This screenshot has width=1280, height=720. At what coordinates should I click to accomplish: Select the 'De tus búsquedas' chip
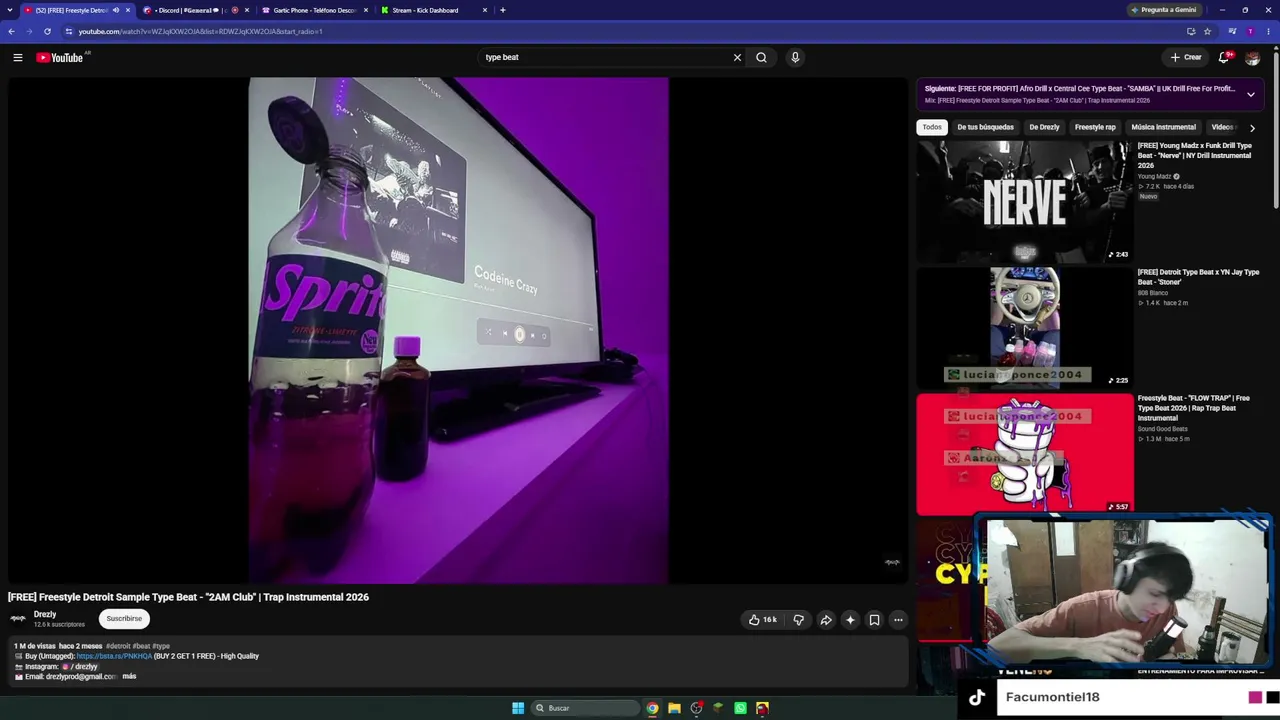985,128
